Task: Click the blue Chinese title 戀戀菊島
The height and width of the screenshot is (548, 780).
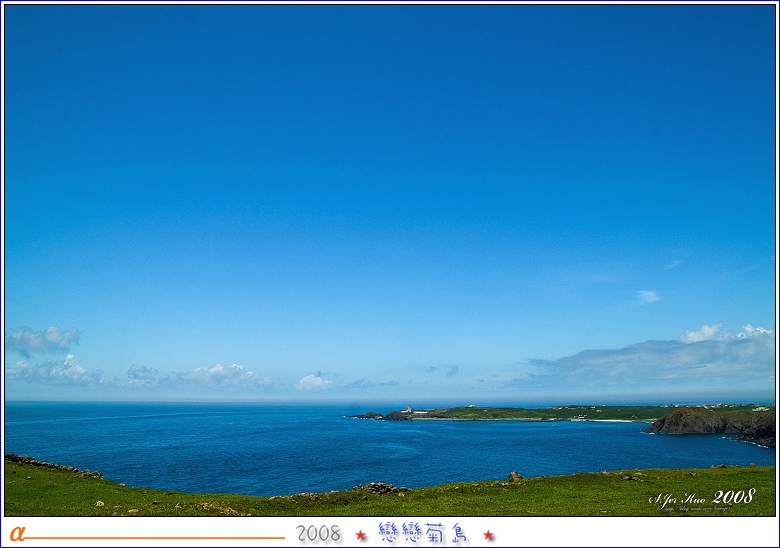Action: (x=424, y=533)
